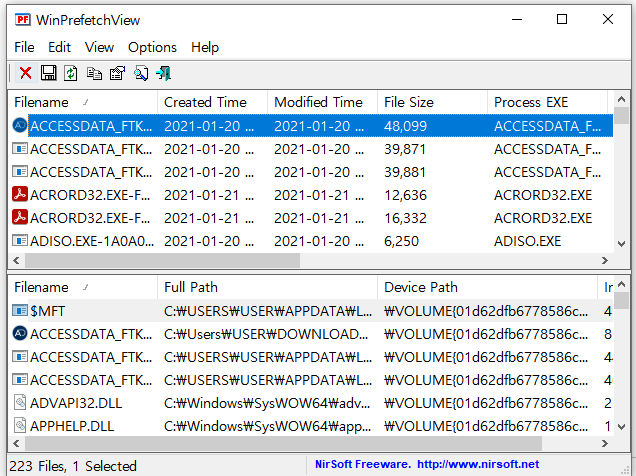Click the WinPrefetchView PF title bar icon
This screenshot has height=476, width=636.
[x=22, y=19]
